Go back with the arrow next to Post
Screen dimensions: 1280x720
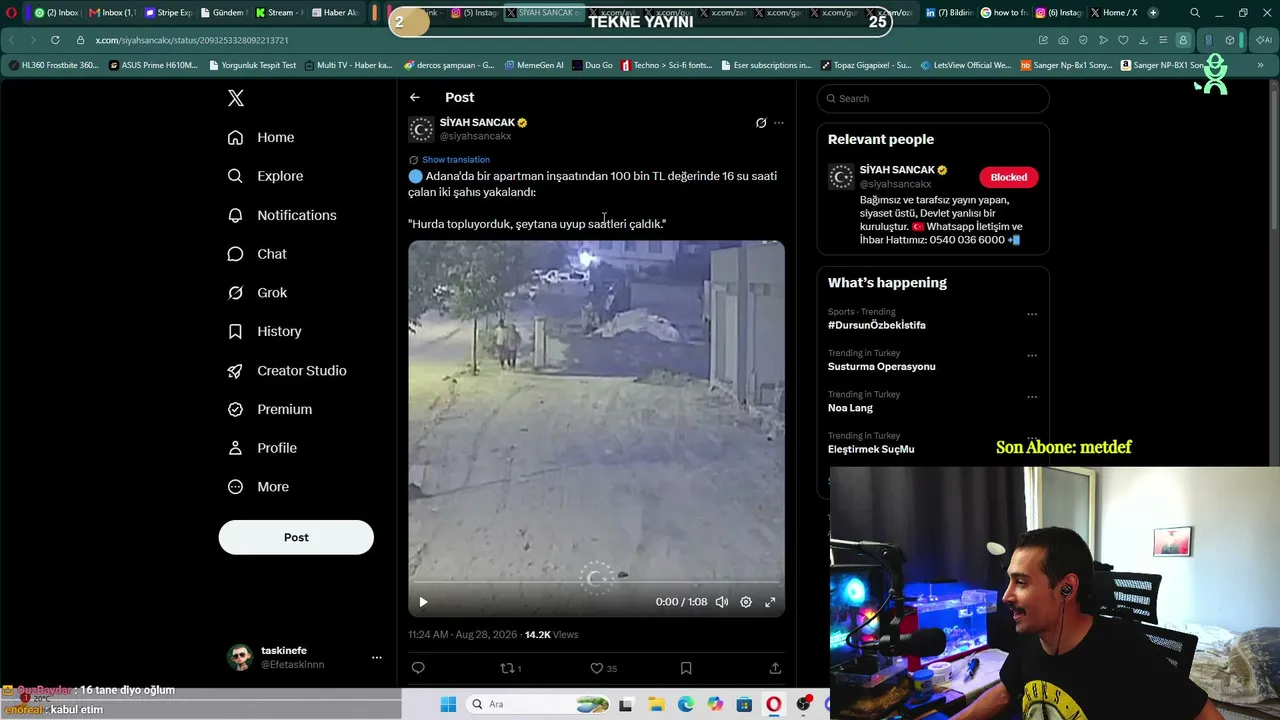tap(415, 97)
